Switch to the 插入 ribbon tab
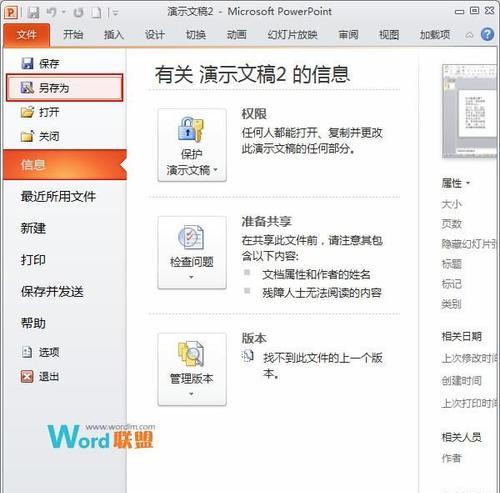The width and height of the screenshot is (500, 493). coord(114,34)
